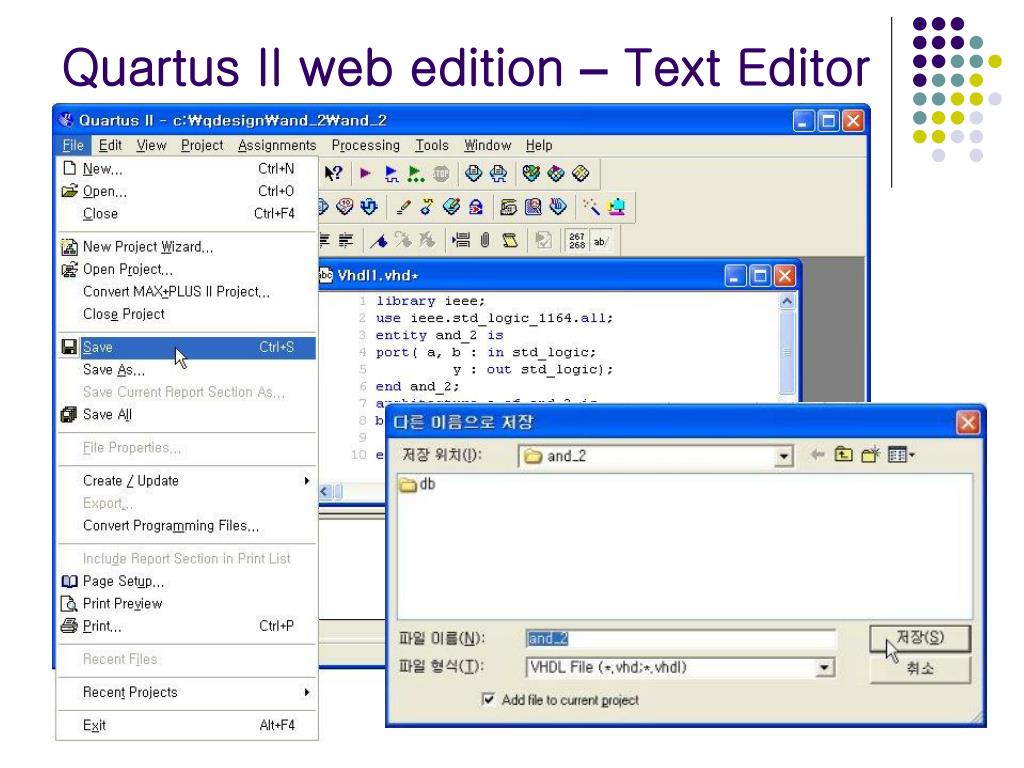Click the blue Start Analysis & Synthesis icon
Image resolution: width=1024 pixels, height=768 pixels.
pos(391,174)
